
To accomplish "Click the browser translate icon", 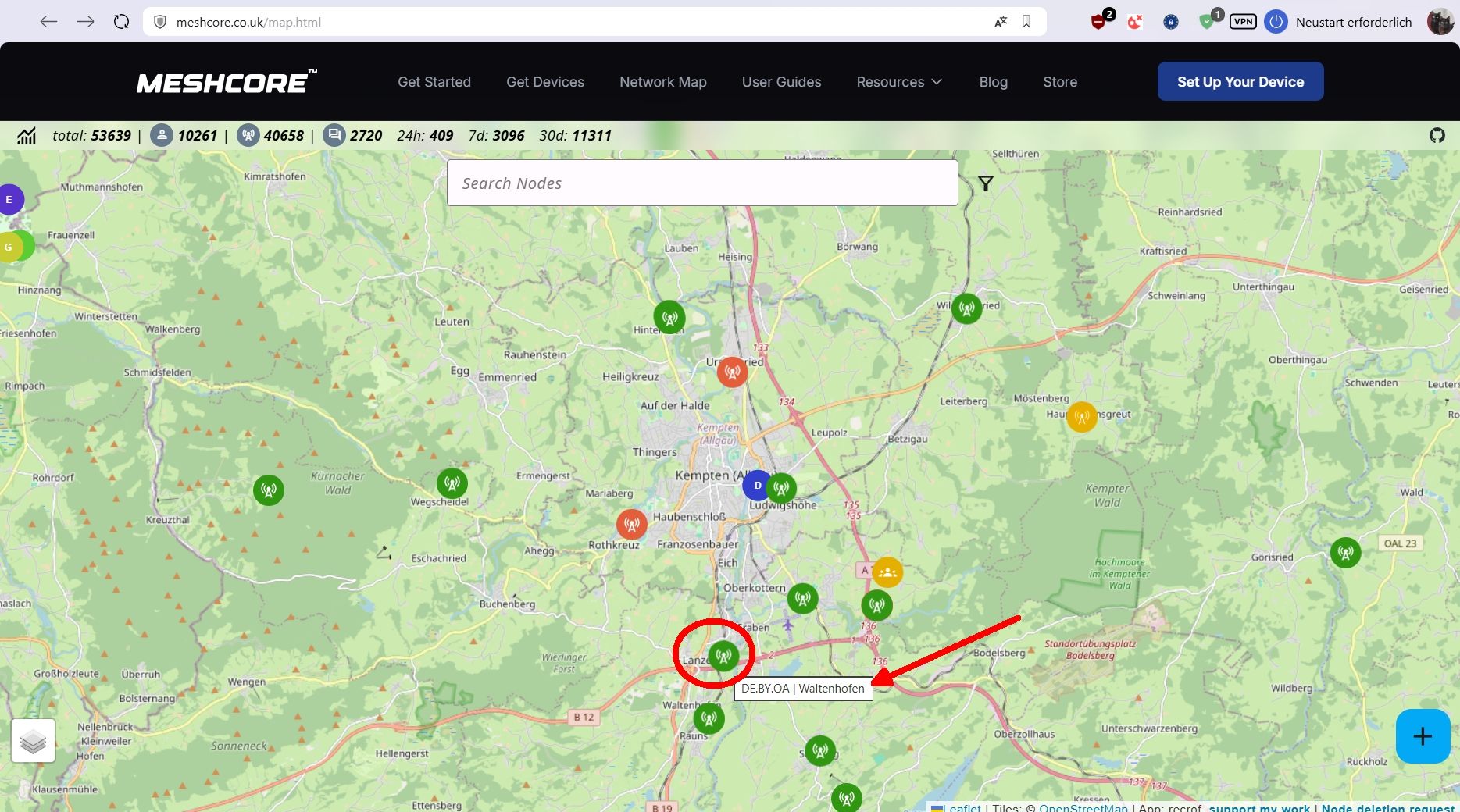I will [1001, 22].
